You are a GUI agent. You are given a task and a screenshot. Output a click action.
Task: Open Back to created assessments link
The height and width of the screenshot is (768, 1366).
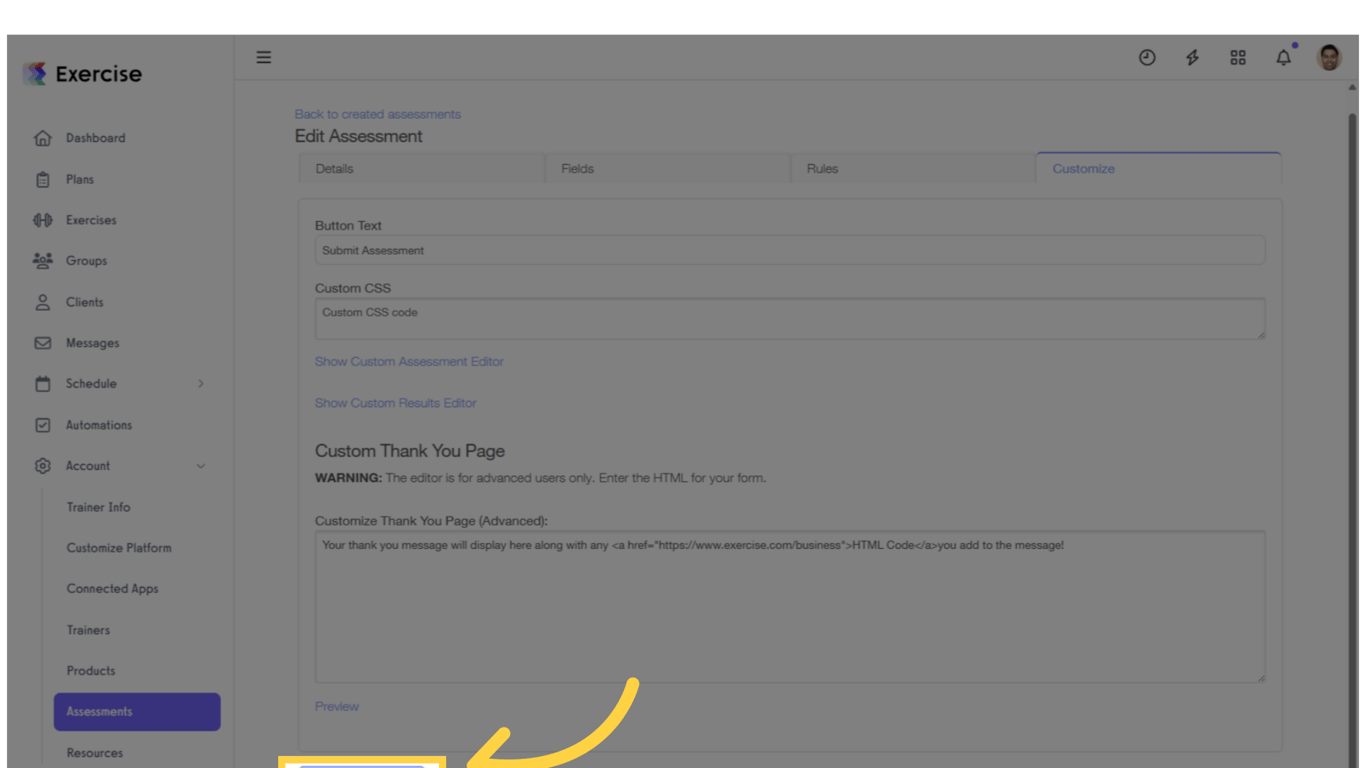coord(377,114)
